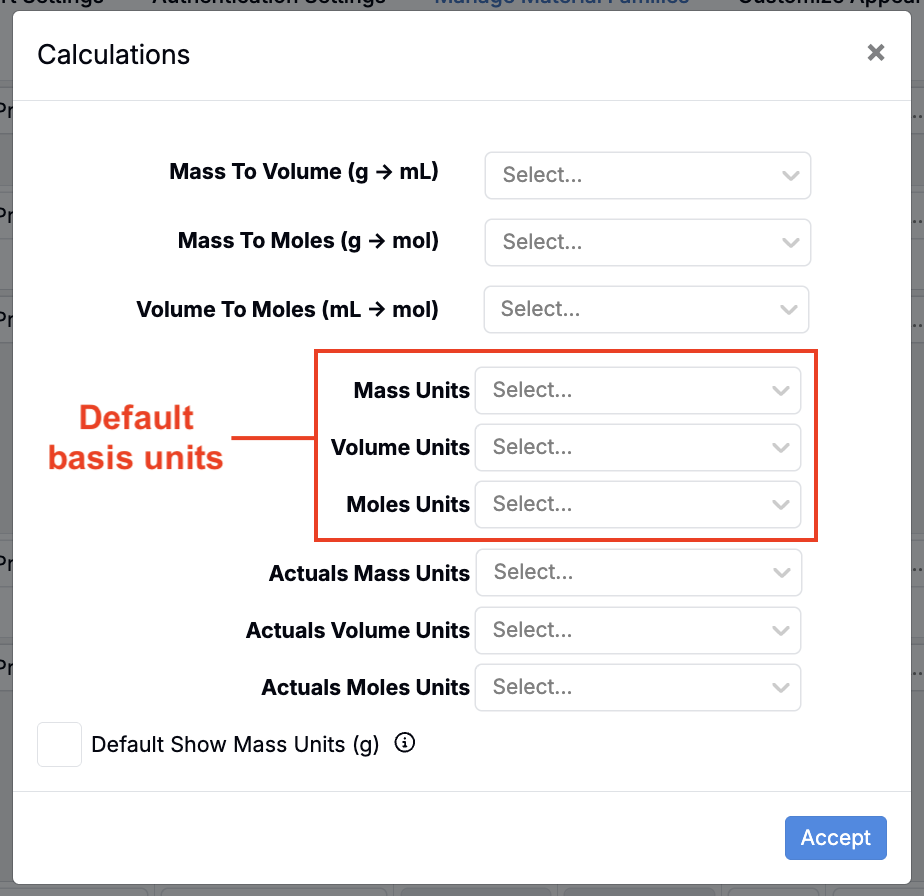The height and width of the screenshot is (896, 924).
Task: Click the Default Show Mass Units (g) label
Action: tap(235, 745)
